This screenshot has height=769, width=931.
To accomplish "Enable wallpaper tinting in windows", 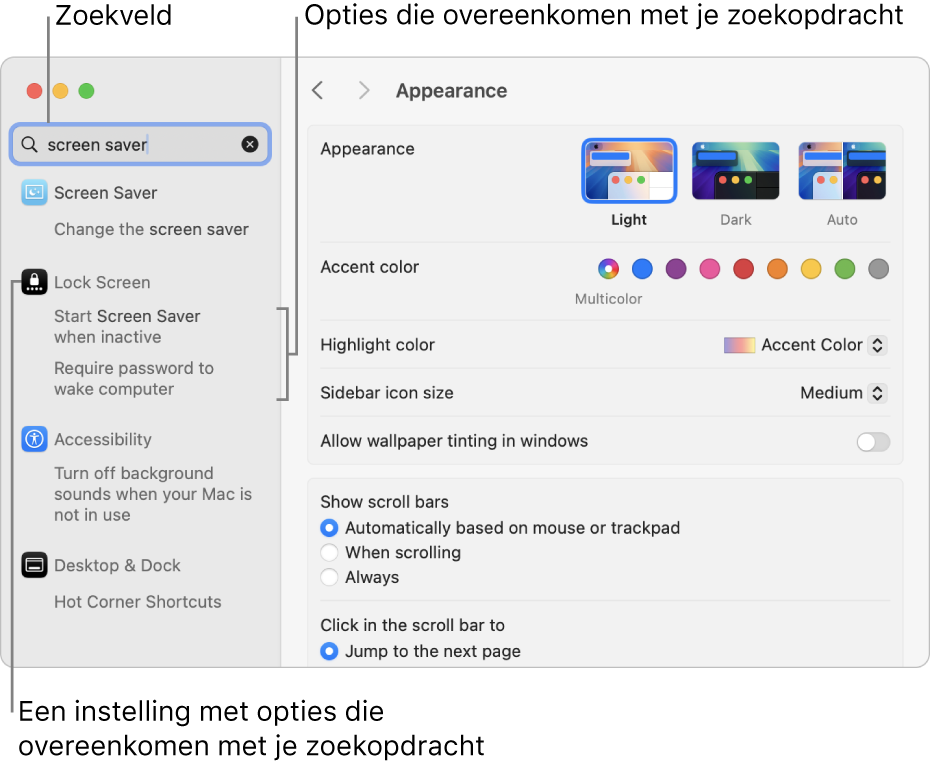I will (872, 442).
